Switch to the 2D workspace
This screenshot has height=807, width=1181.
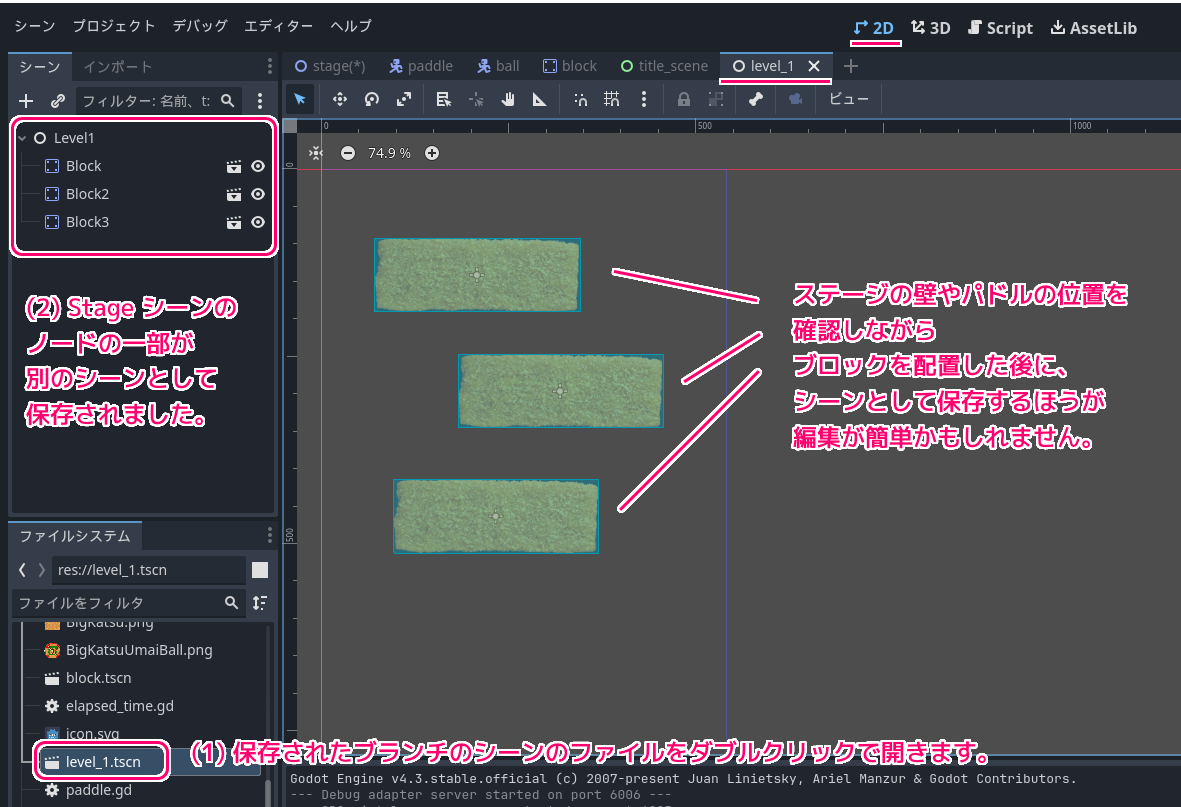pyautogui.click(x=874, y=28)
